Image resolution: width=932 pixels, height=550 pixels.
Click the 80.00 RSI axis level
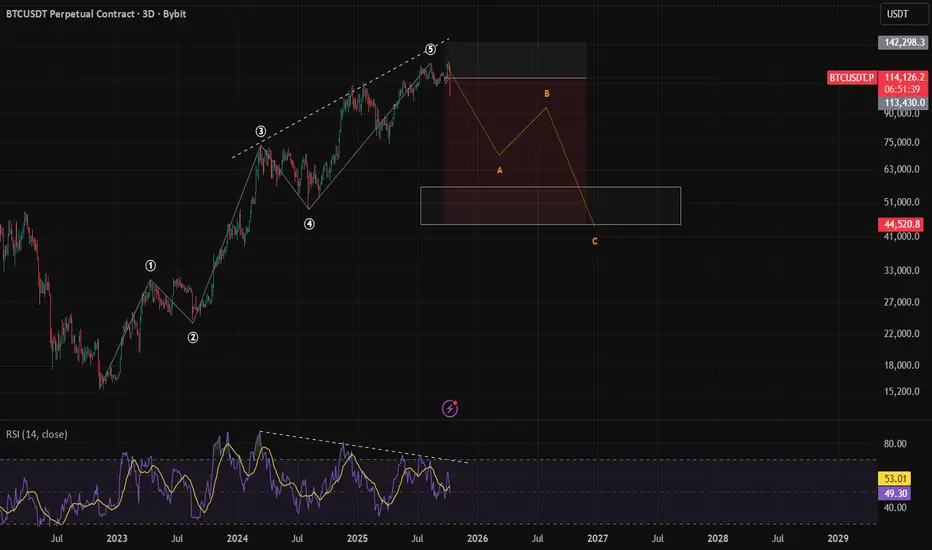coord(895,444)
